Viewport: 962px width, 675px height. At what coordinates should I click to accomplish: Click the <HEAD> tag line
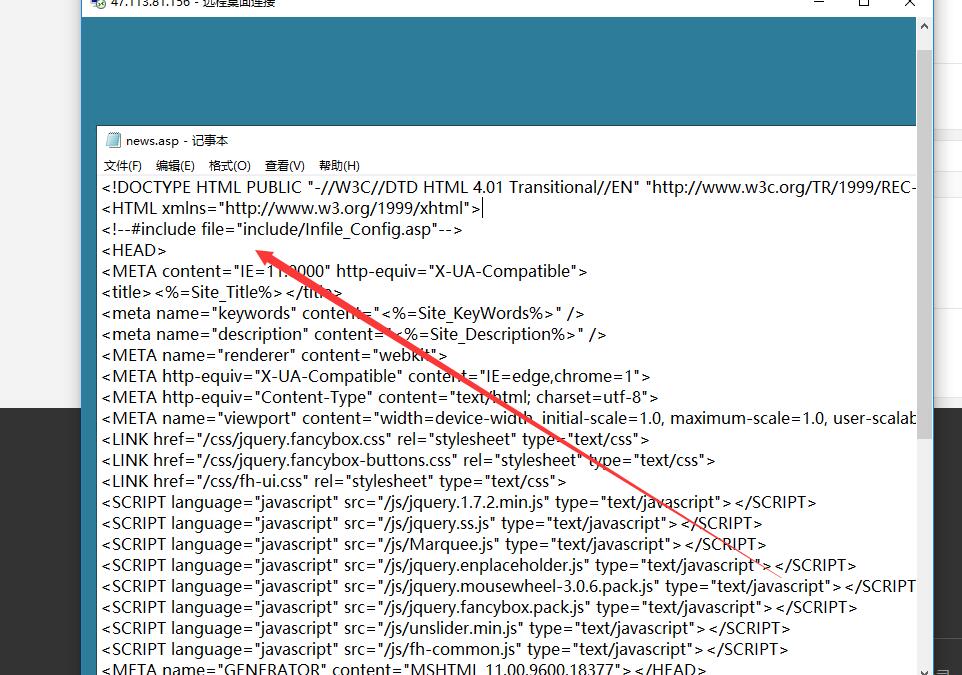click(134, 250)
